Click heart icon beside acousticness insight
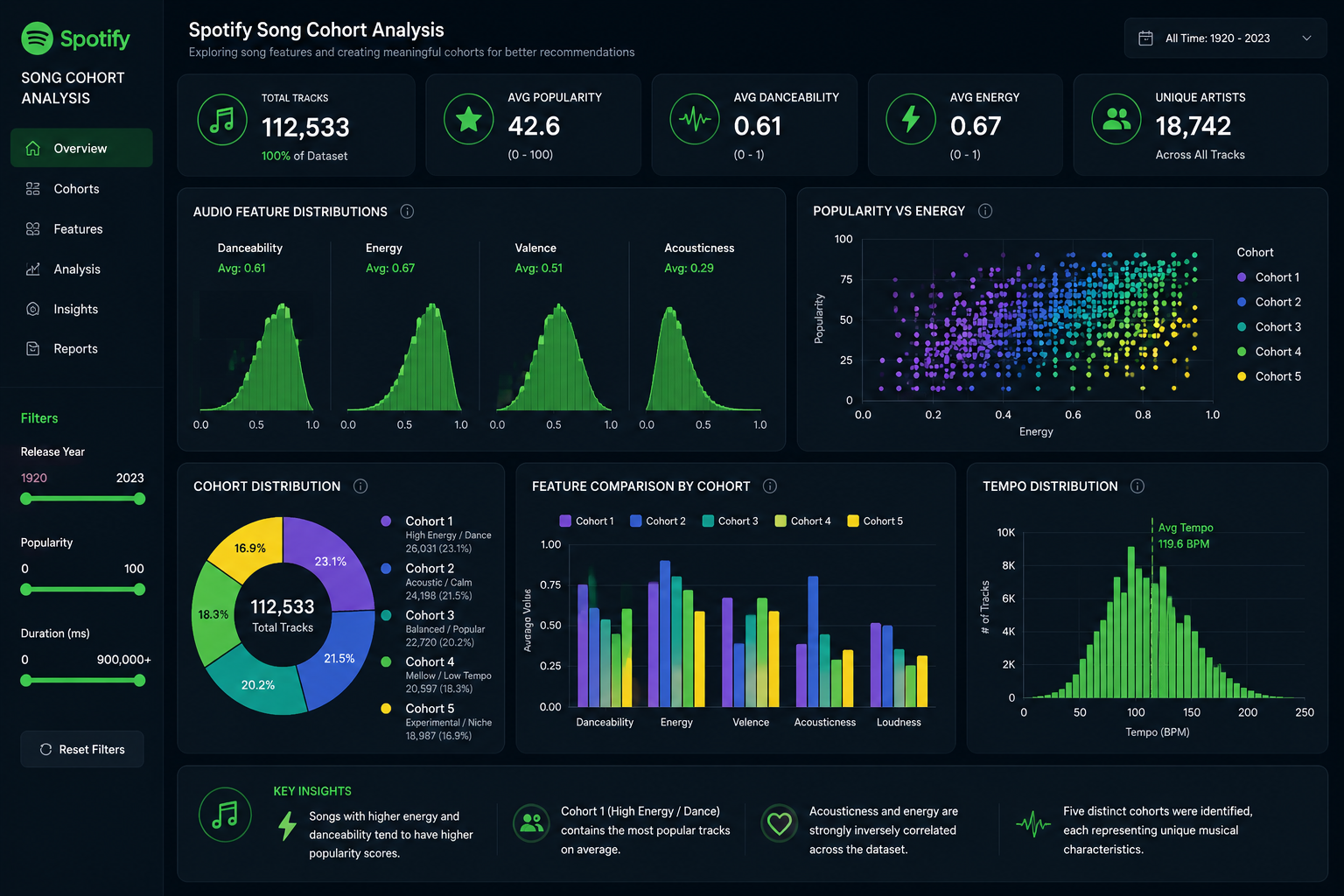1344x896 pixels. (x=779, y=823)
